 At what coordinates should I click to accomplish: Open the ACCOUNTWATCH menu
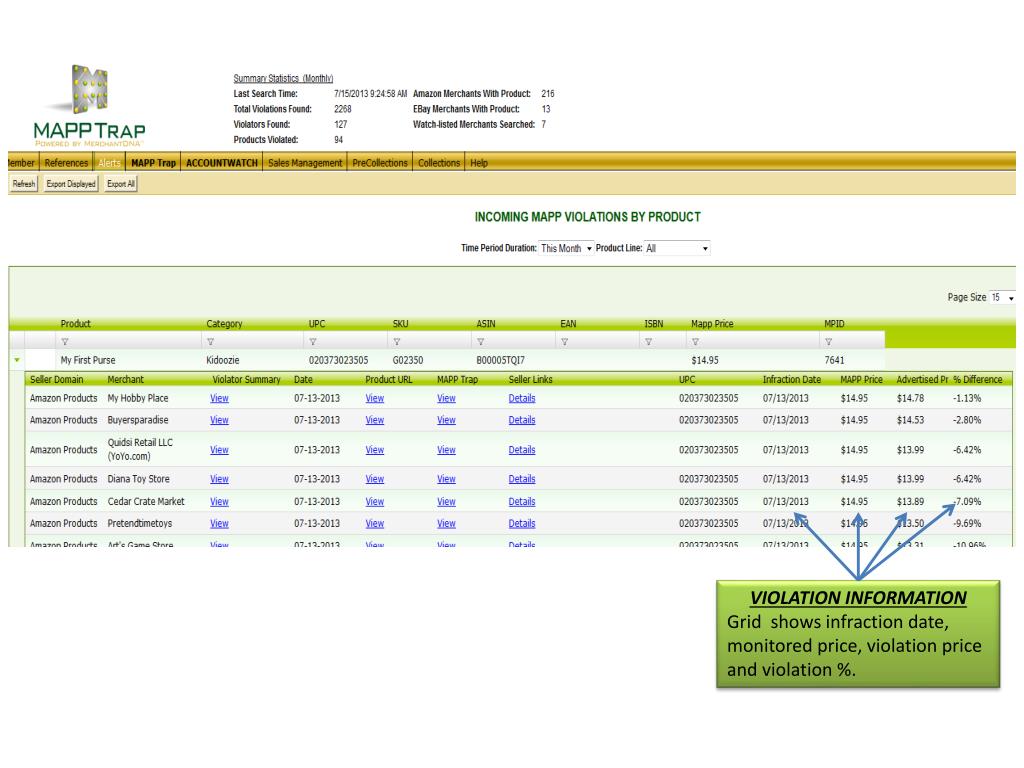click(222, 163)
